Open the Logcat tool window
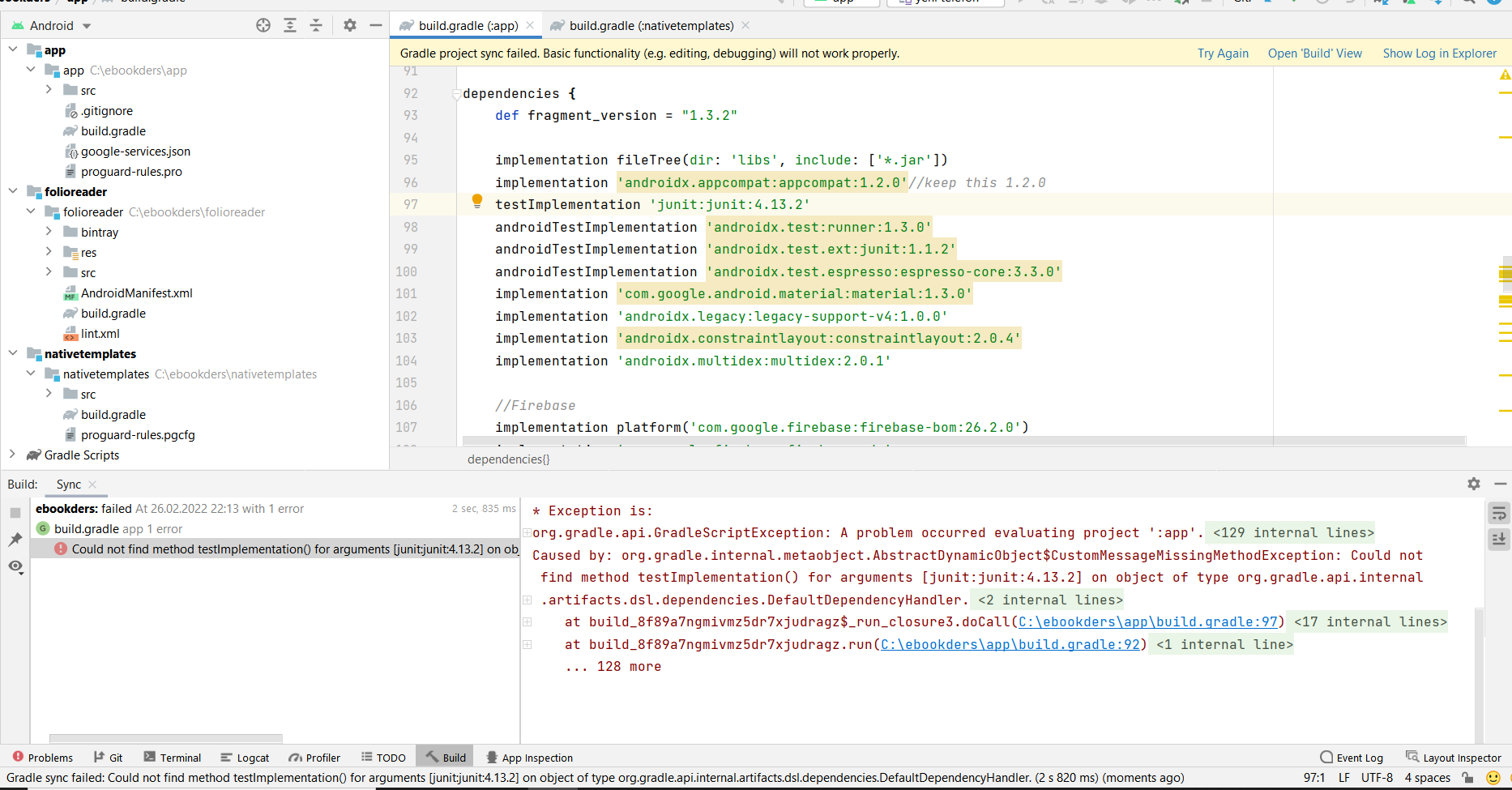Viewport: 1512px width, 790px height. (x=245, y=758)
